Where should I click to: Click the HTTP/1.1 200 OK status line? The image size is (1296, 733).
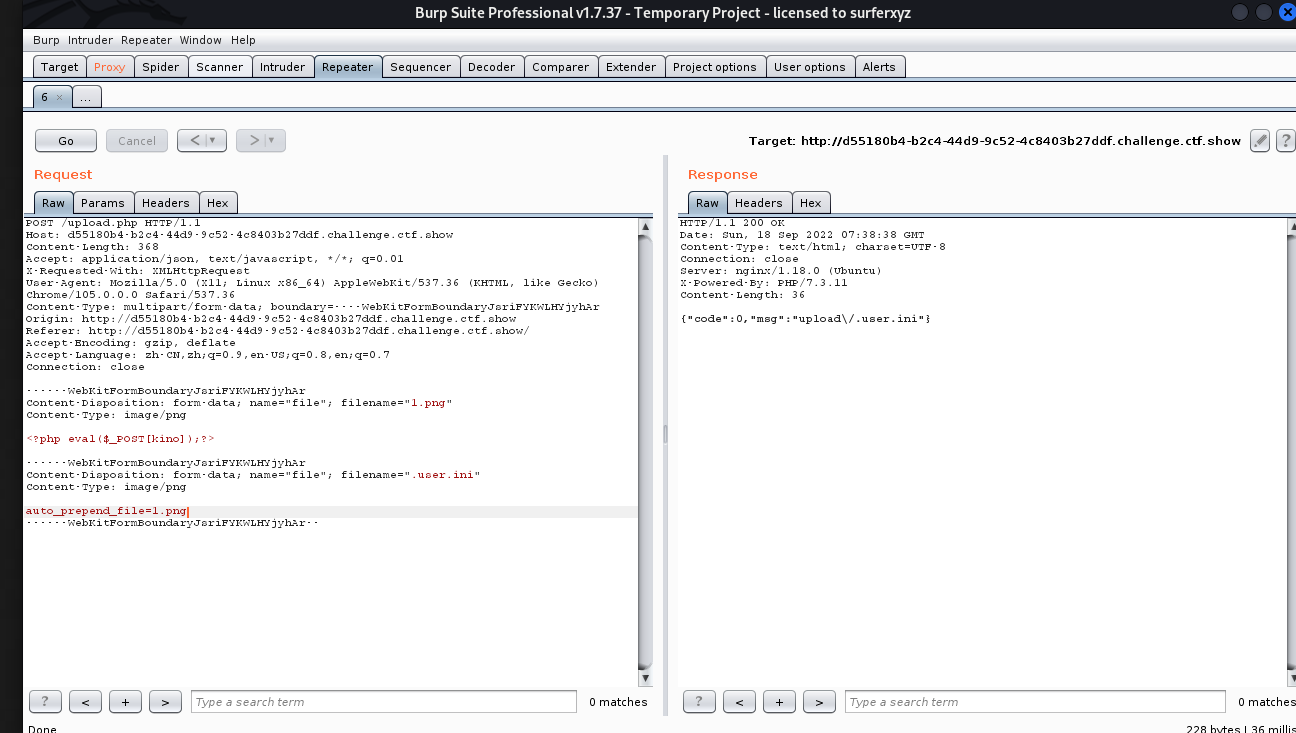732,223
